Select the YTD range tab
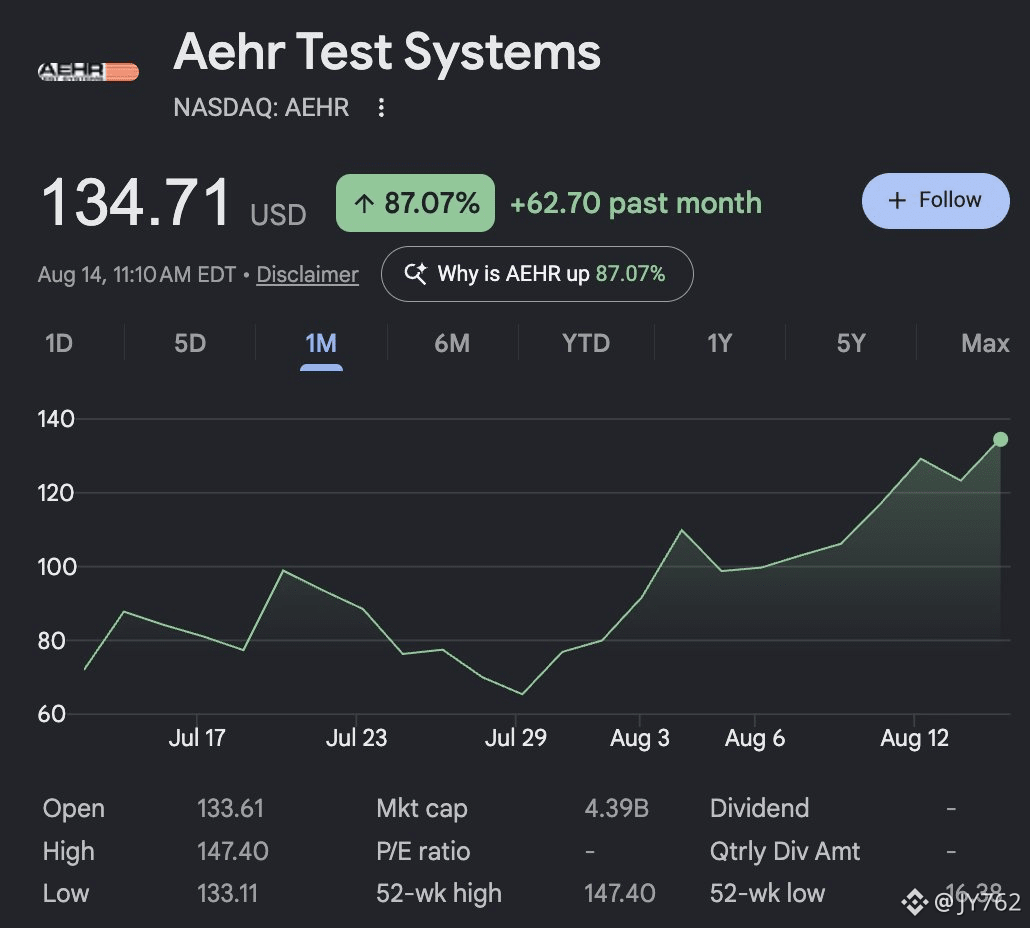Viewport: 1030px width, 928px height. pos(586,343)
